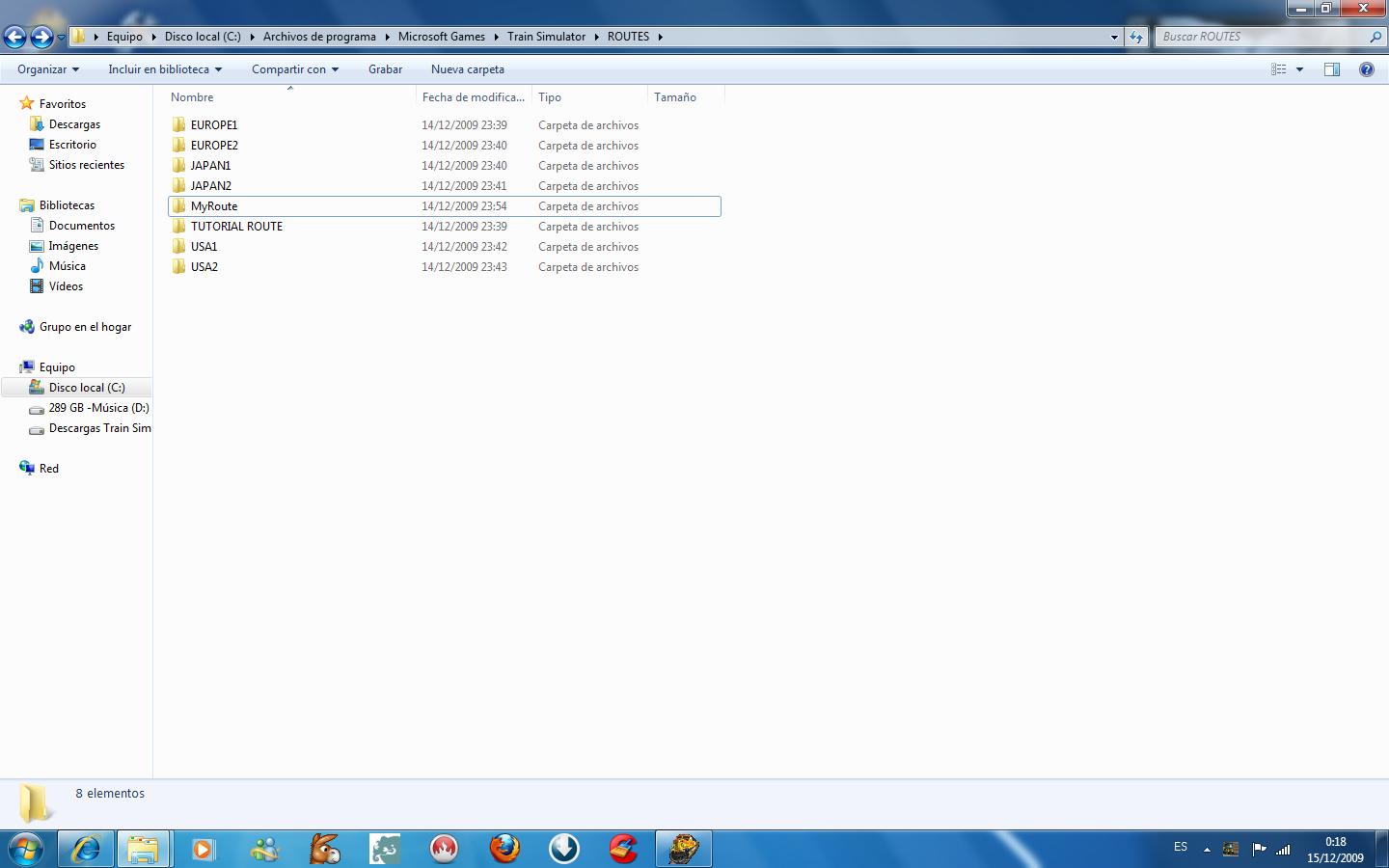Expand address bar history dropdown arrow

[x=1114, y=37]
